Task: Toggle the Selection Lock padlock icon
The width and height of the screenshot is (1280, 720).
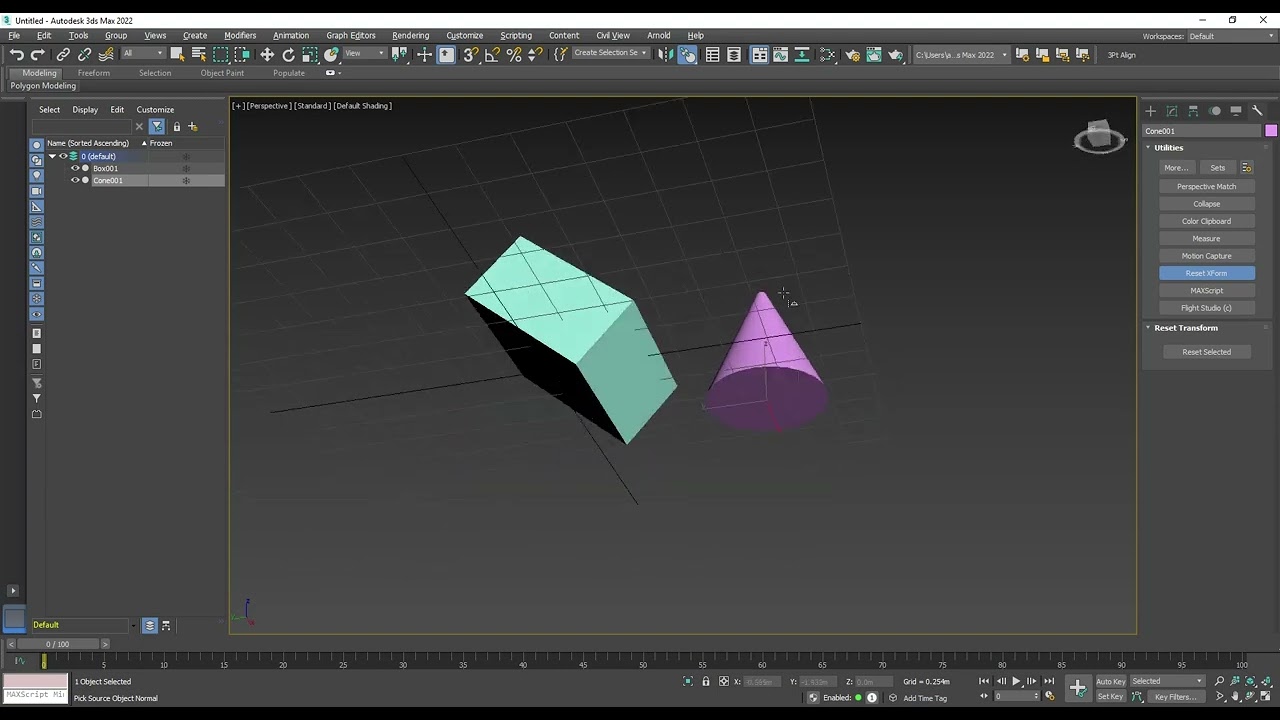Action: [706, 681]
